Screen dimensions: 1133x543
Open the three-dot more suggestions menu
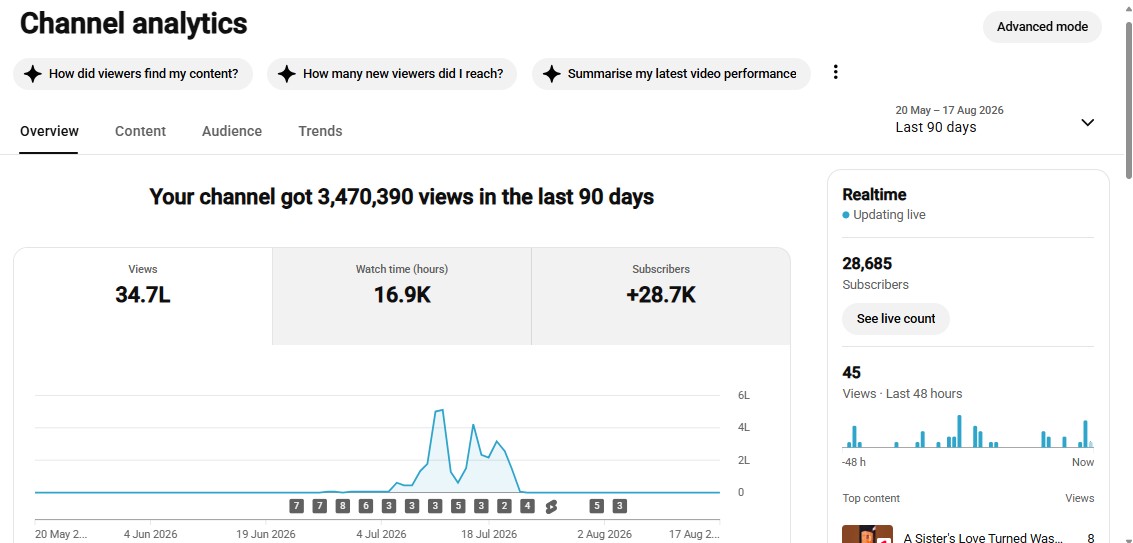(x=835, y=72)
